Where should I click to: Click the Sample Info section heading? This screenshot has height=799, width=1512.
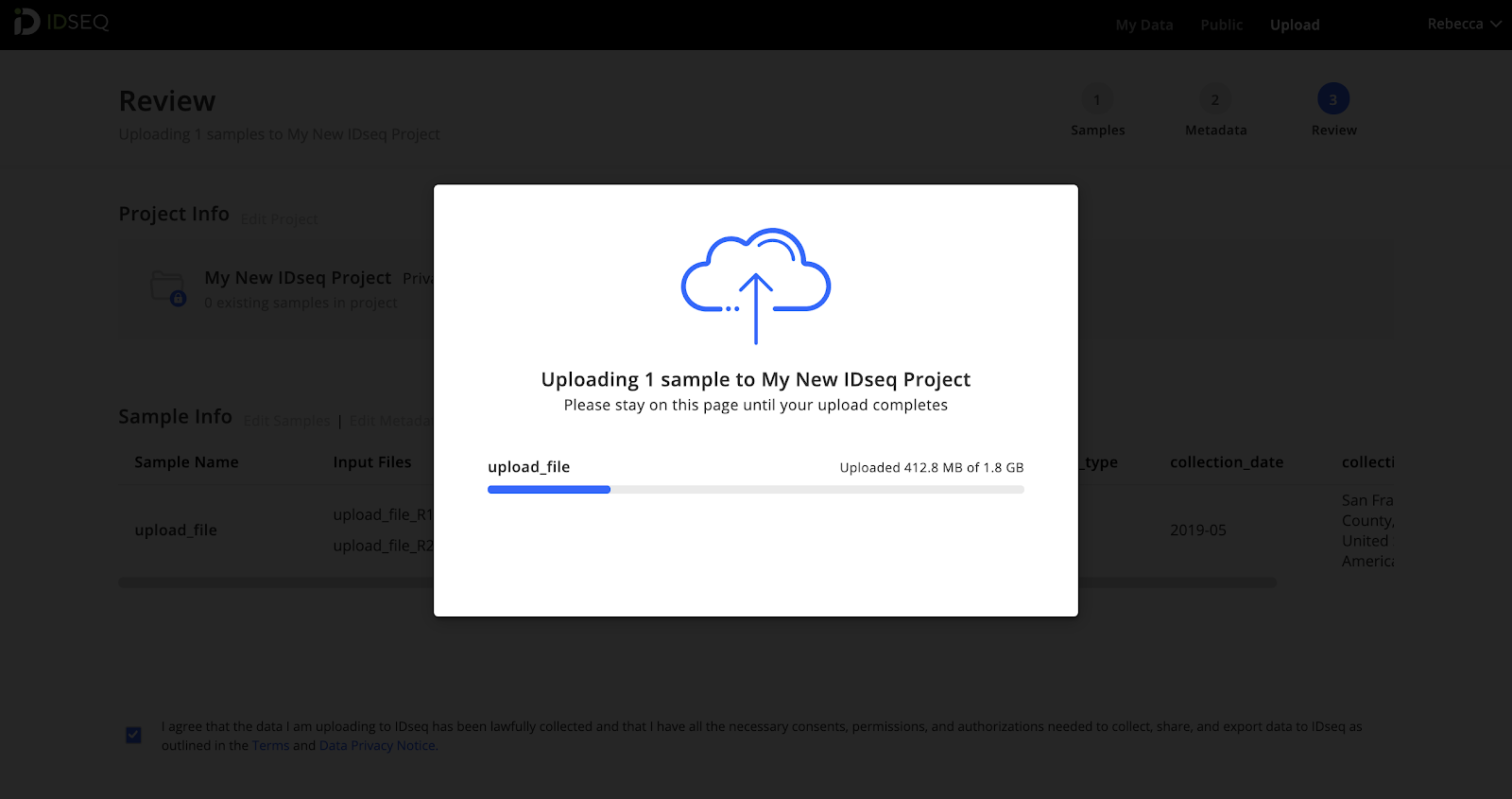(x=175, y=416)
